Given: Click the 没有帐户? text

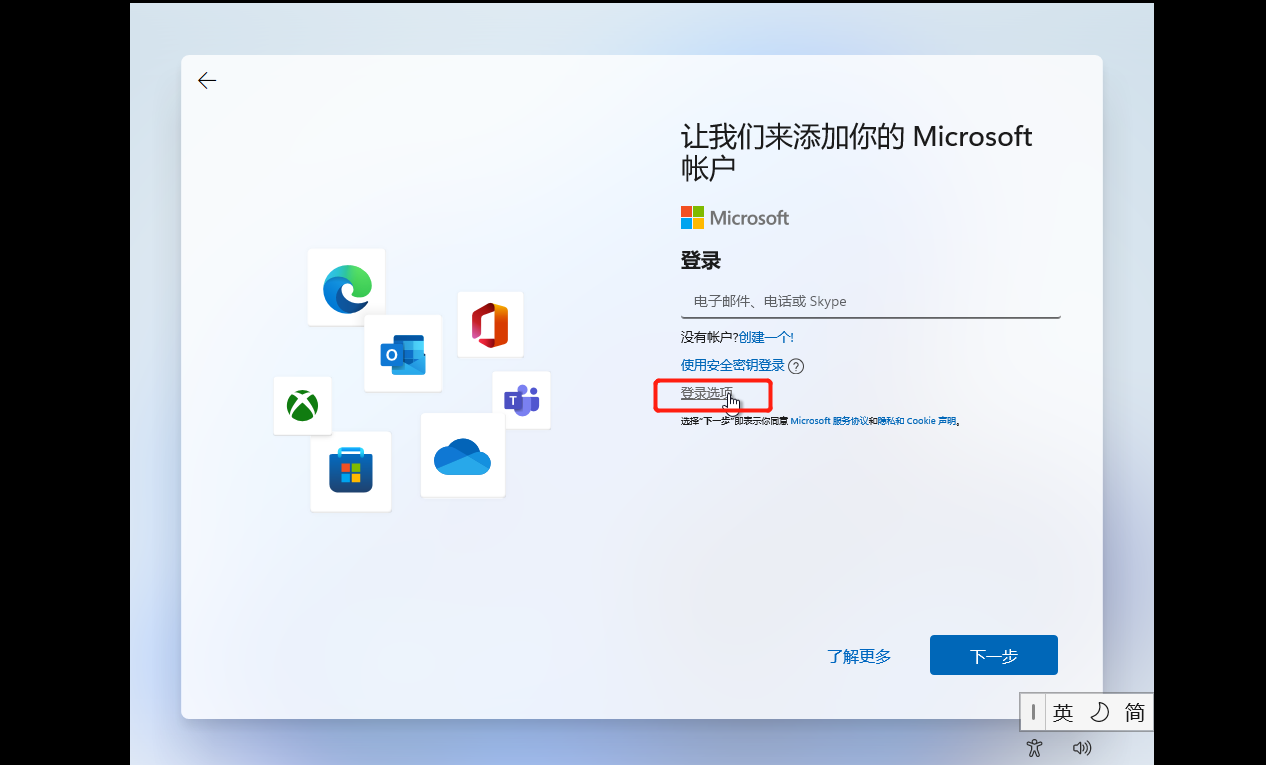Looking at the screenshot, I should pyautogui.click(x=709, y=337).
